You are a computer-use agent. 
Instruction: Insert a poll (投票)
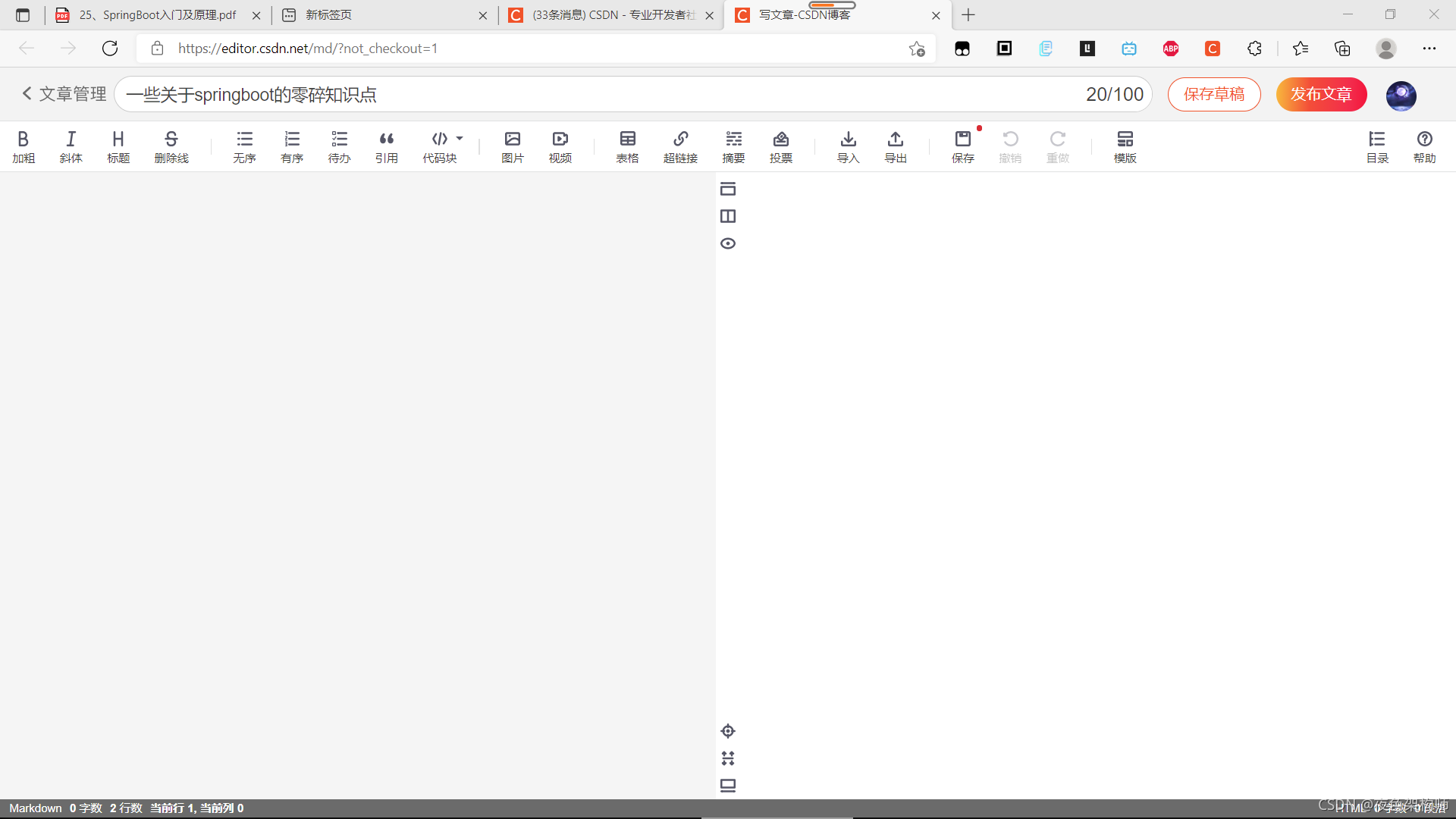pyautogui.click(x=781, y=146)
